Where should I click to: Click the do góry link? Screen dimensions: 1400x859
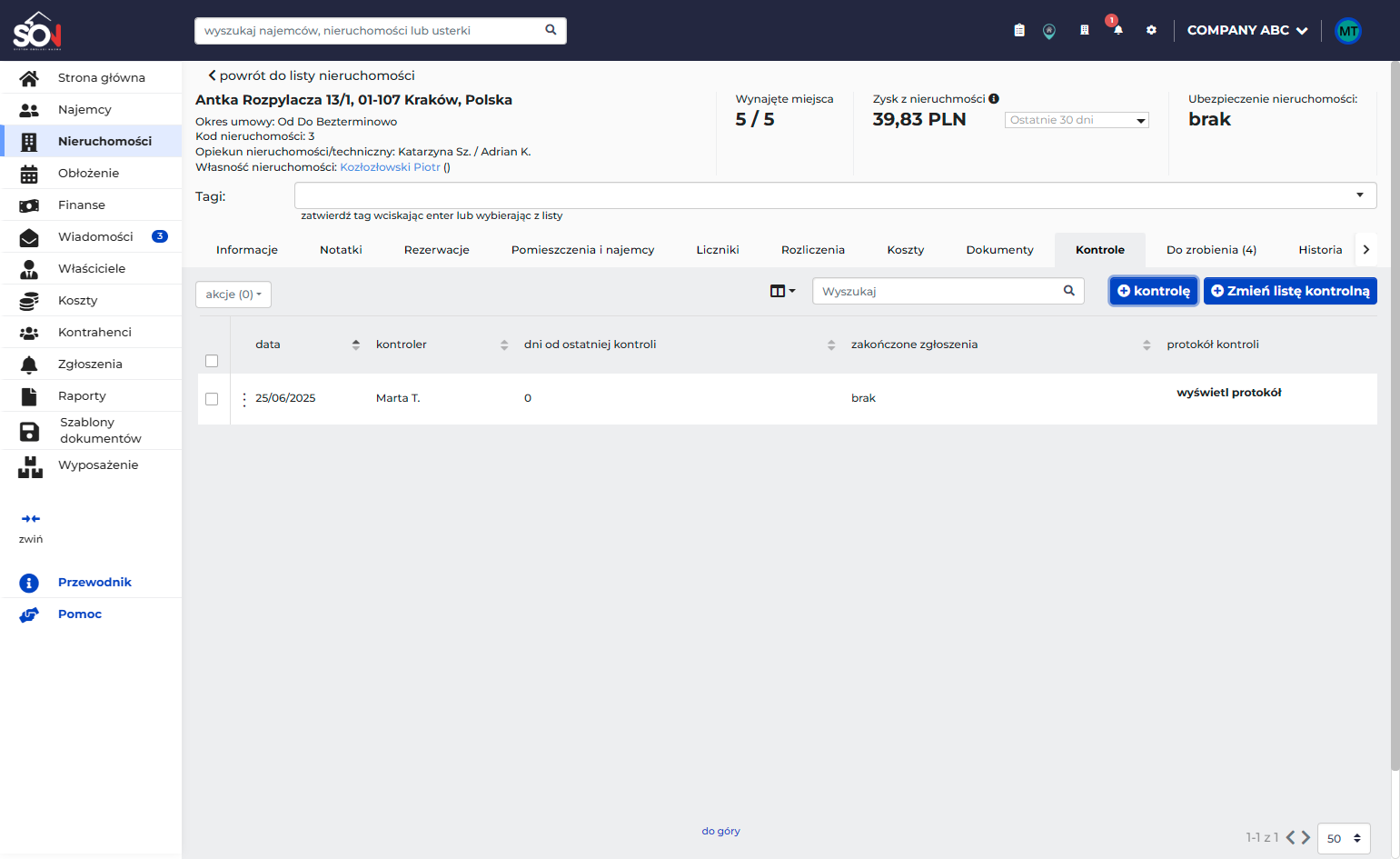[720, 831]
